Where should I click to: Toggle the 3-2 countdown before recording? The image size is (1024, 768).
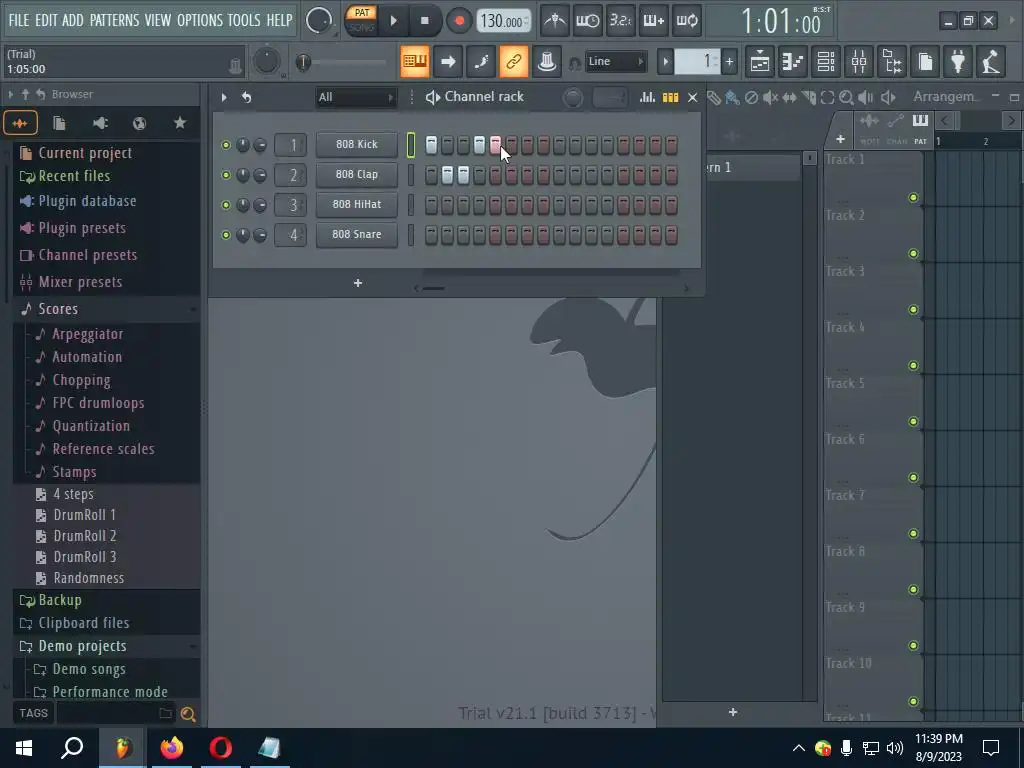coord(620,21)
